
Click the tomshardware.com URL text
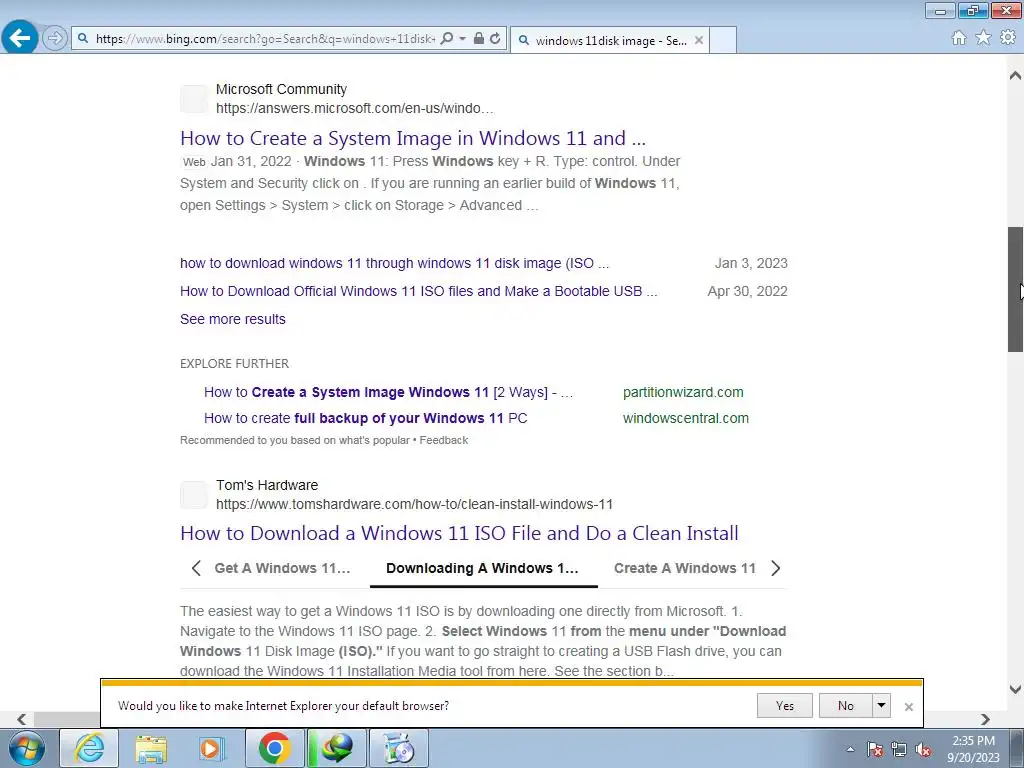click(x=414, y=504)
